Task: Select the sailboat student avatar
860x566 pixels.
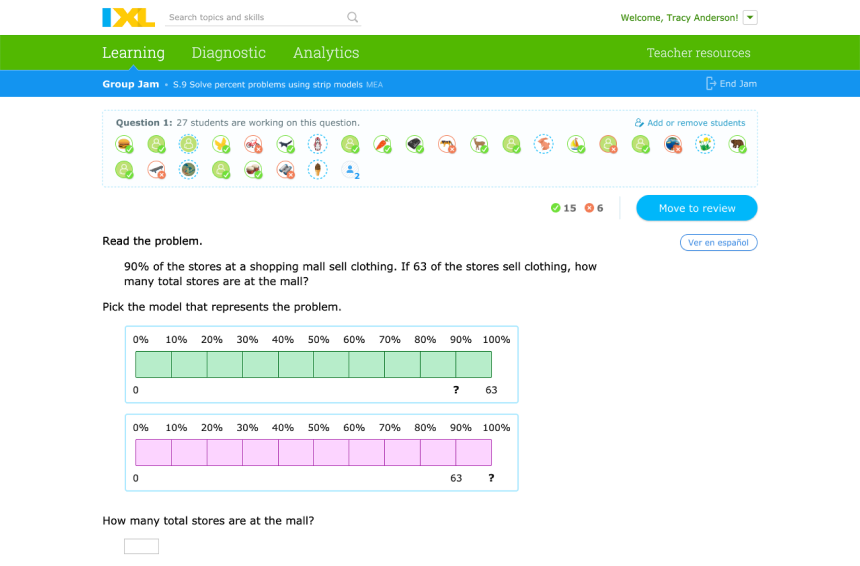Action: coord(576,144)
